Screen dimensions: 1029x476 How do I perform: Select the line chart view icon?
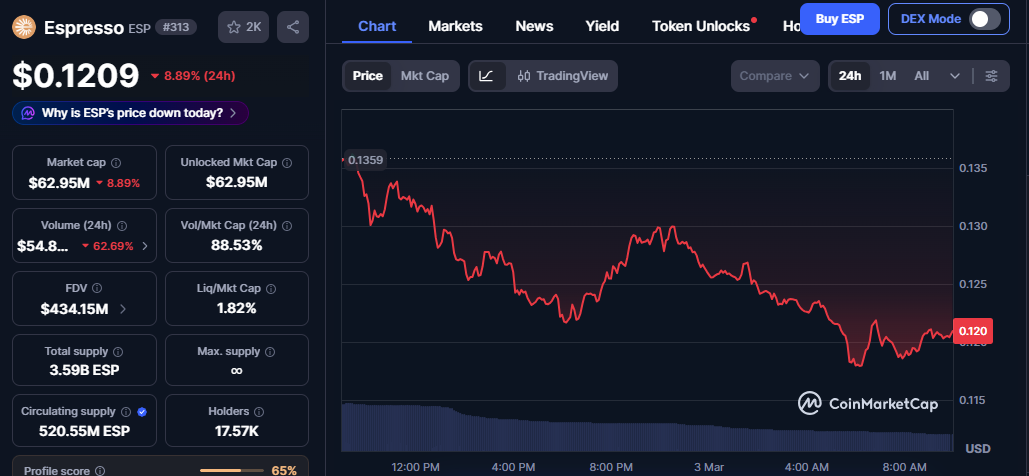486,76
